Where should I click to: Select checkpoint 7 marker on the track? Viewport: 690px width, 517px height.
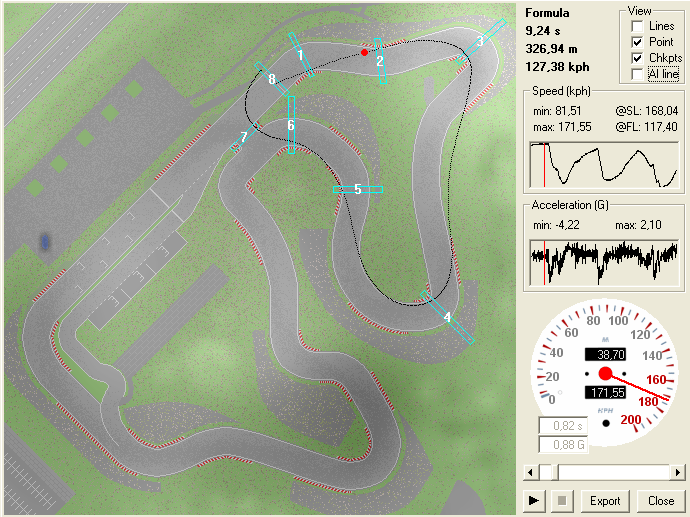click(244, 137)
